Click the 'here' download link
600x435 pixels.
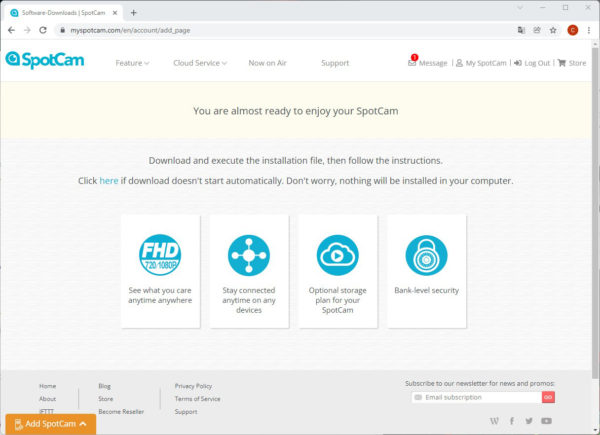coord(109,181)
